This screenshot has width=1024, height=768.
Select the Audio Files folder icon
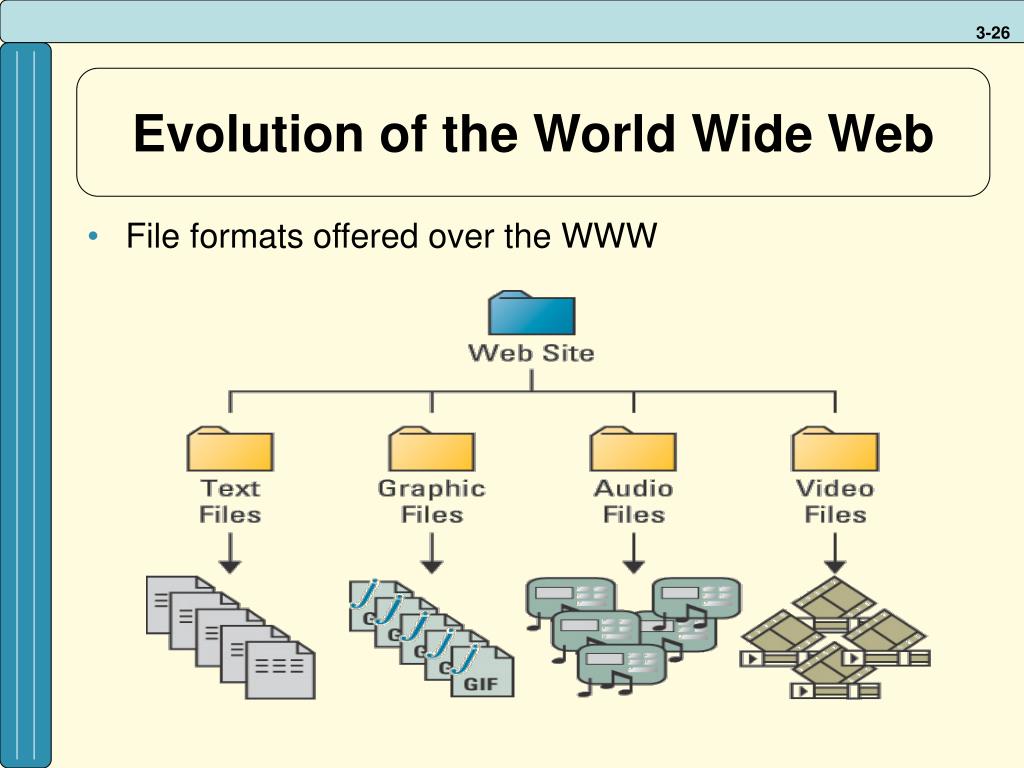coord(633,449)
